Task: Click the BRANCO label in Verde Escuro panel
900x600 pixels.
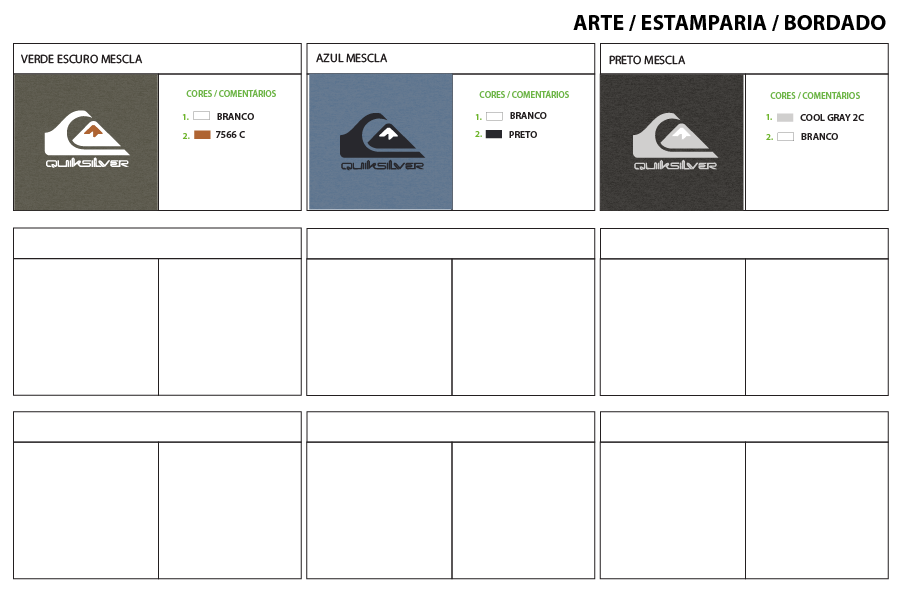Action: pos(235,117)
